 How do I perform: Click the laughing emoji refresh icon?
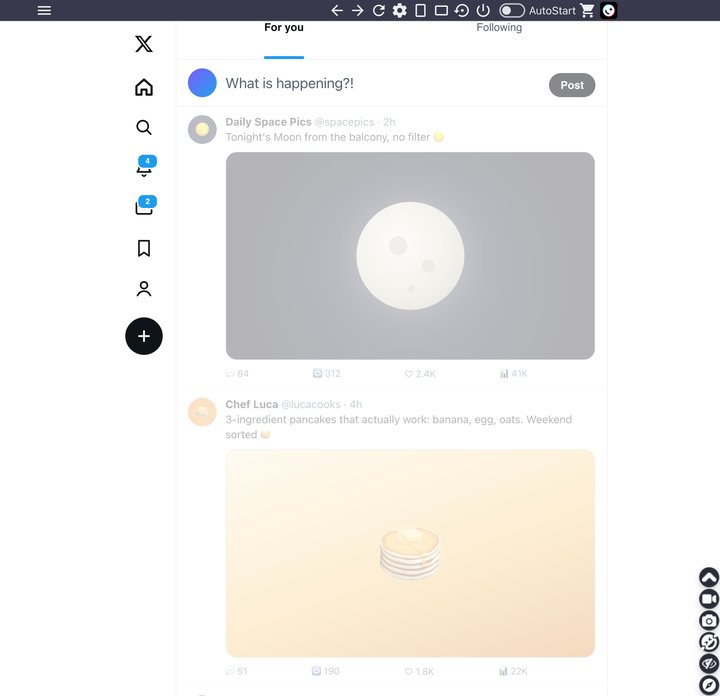[709, 642]
